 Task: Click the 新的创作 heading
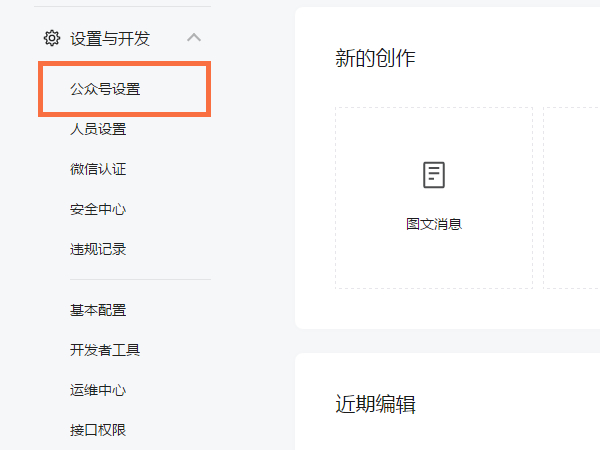click(375, 59)
